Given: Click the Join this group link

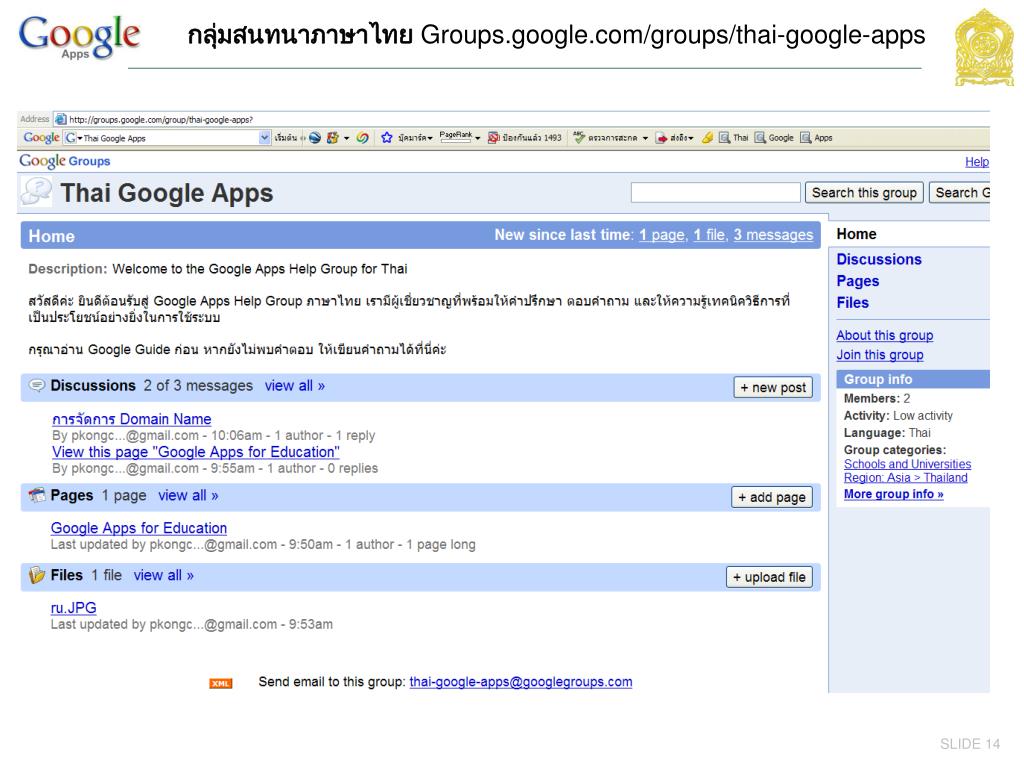Looking at the screenshot, I should click(880, 355).
